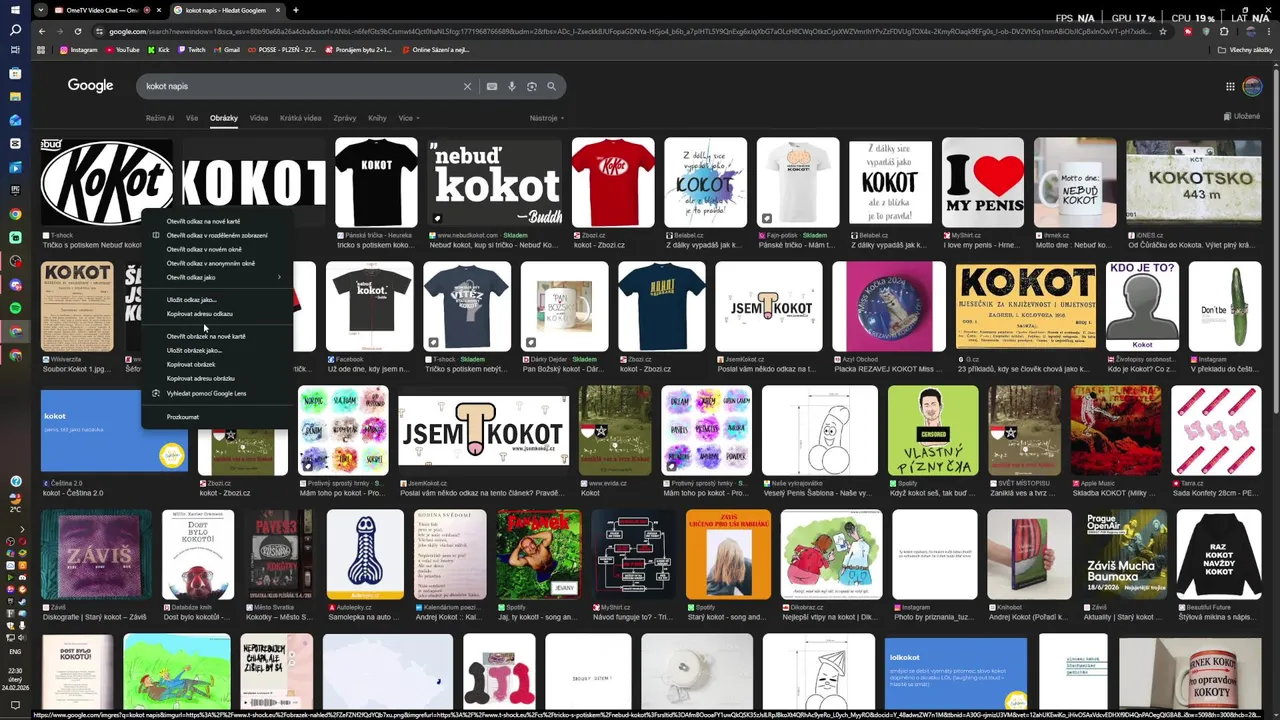
Task: Expand the Nástroje dropdown
Action: coord(546,118)
